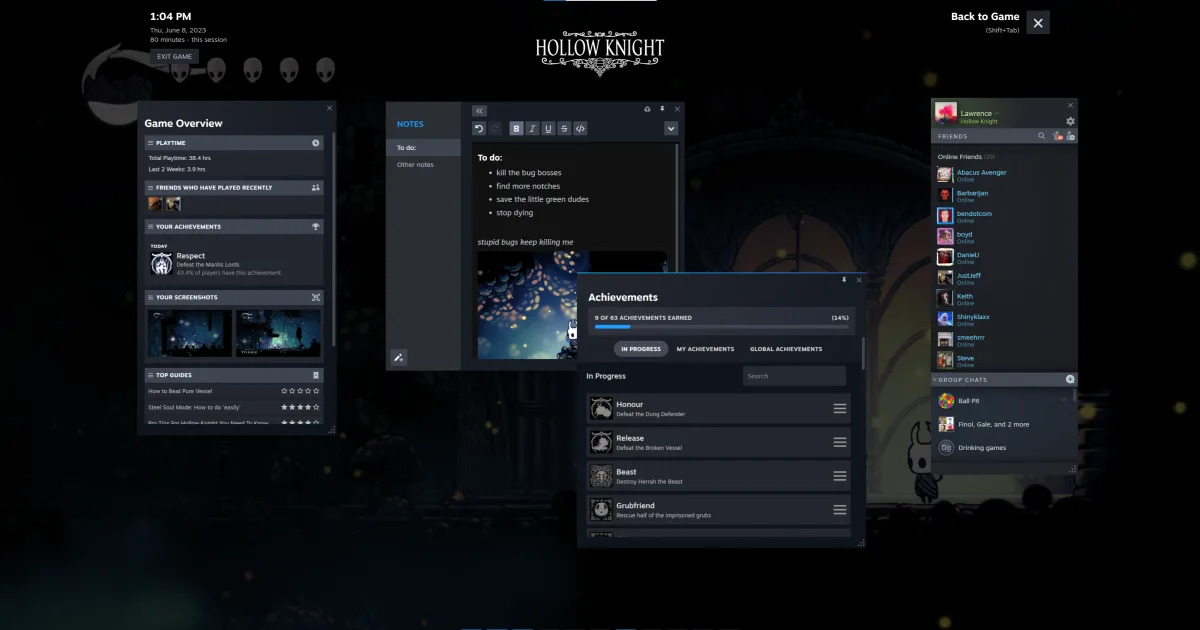The image size is (1200, 630).
Task: Toggle italic formatting in the notes editor
Action: click(533, 128)
